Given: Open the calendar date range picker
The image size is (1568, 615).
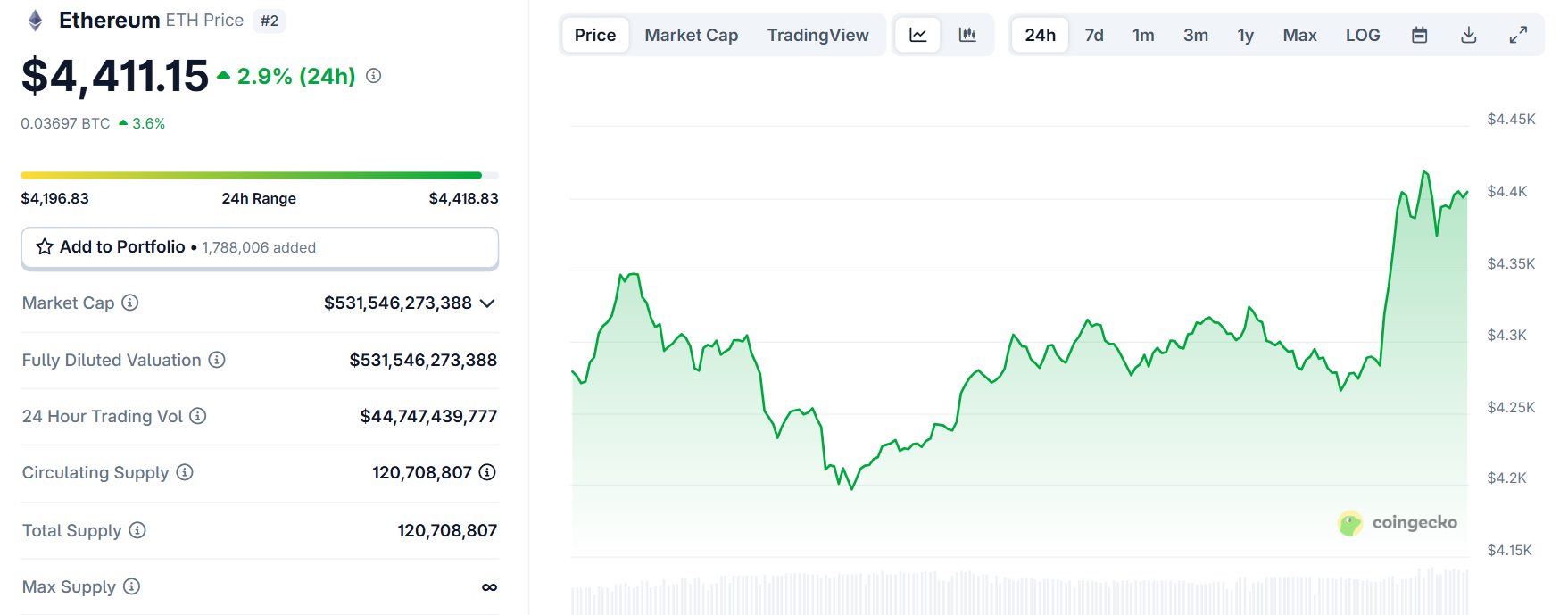Looking at the screenshot, I should [1420, 35].
